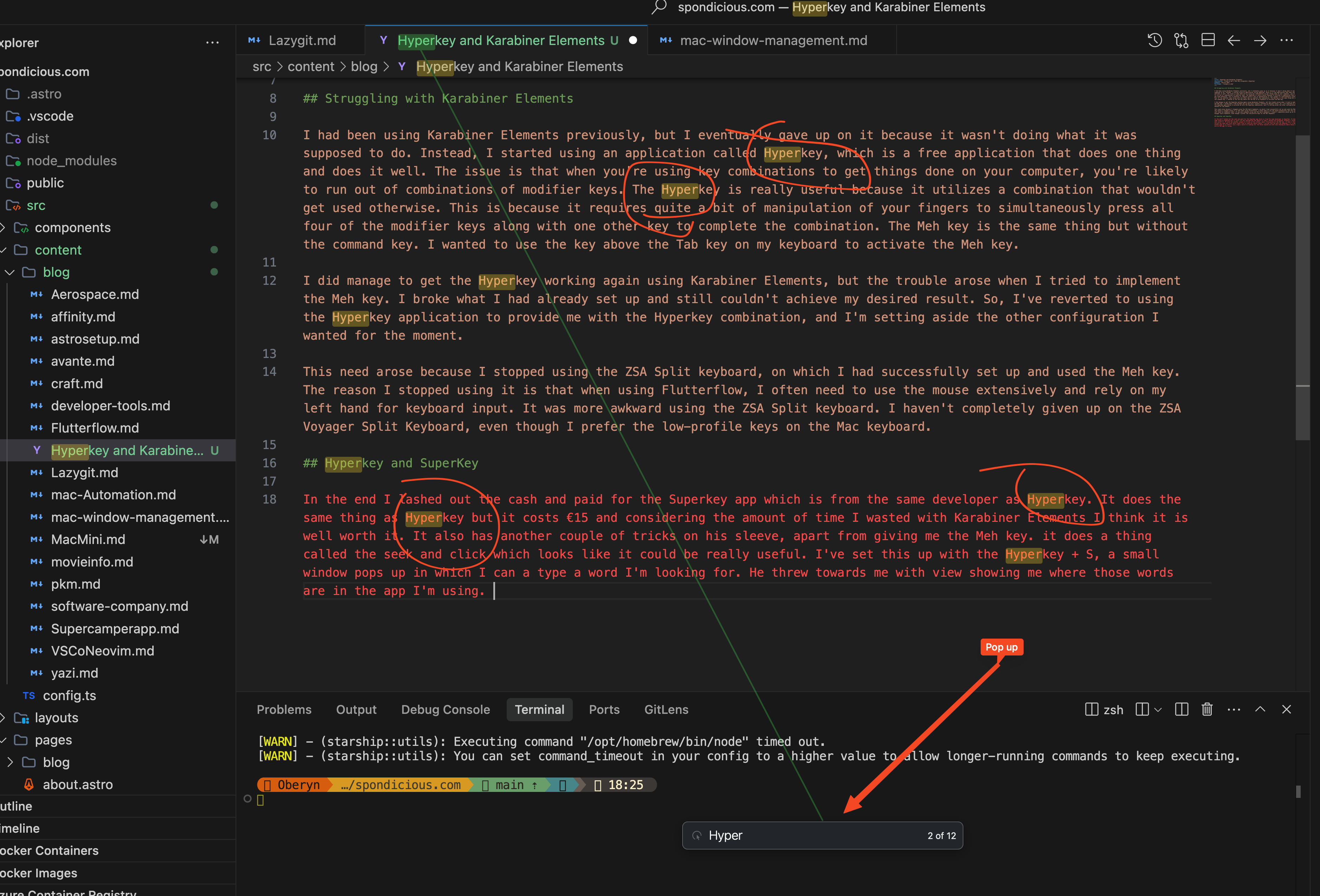Viewport: 1320px width, 896px height.
Task: Open terminal panel more actions ellipsis
Action: pos(1234,710)
